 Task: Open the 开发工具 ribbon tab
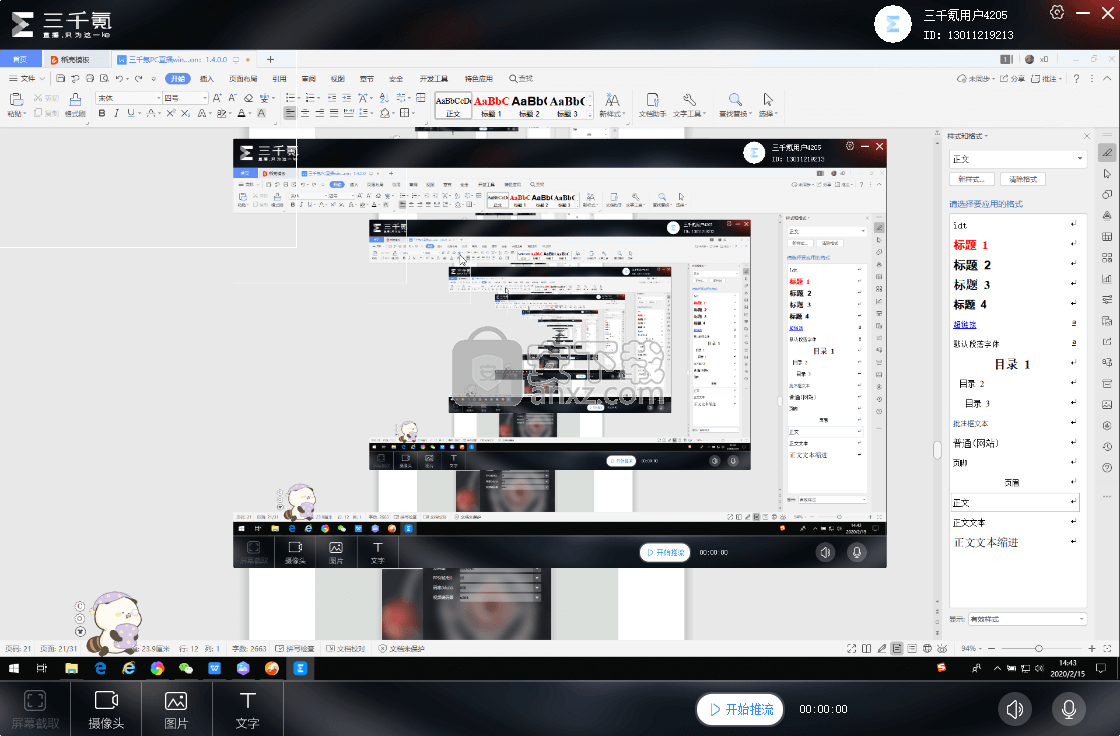pyautogui.click(x=434, y=79)
